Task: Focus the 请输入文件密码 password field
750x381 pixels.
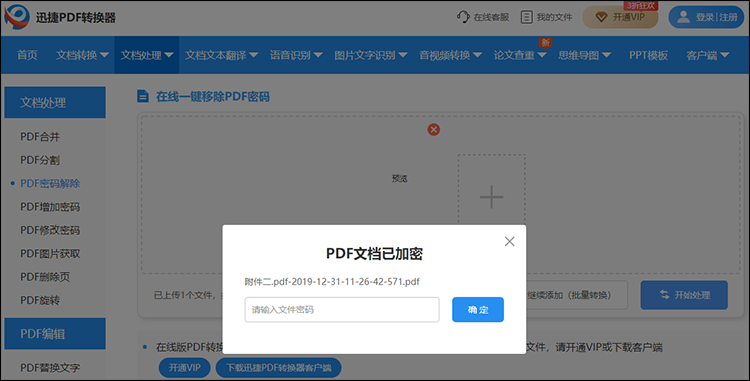Action: (342, 310)
